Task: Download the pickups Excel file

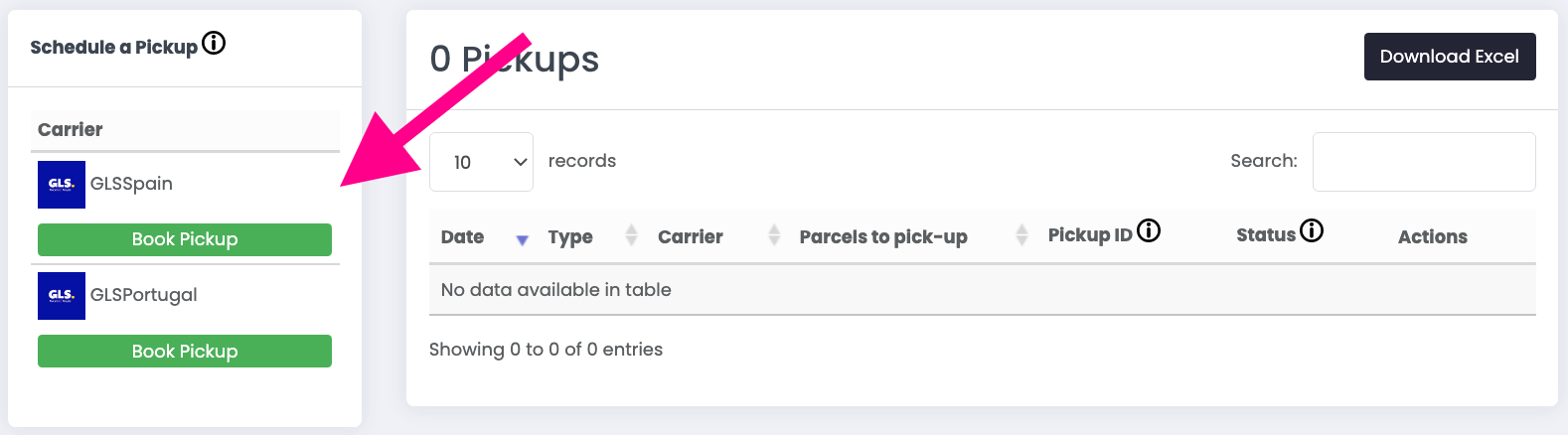Action: click(x=1450, y=57)
